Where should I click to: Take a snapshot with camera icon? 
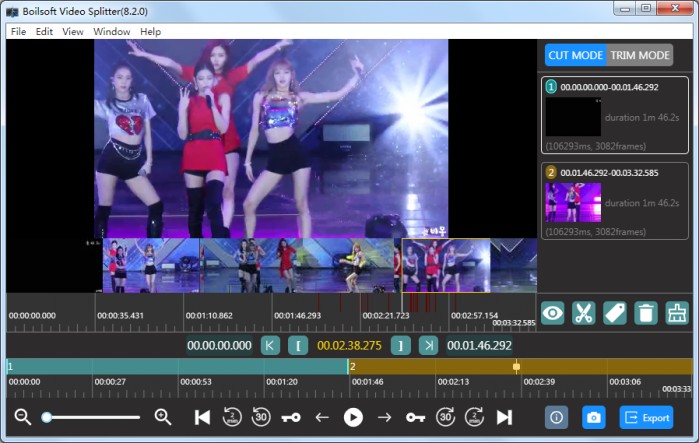click(x=593, y=418)
